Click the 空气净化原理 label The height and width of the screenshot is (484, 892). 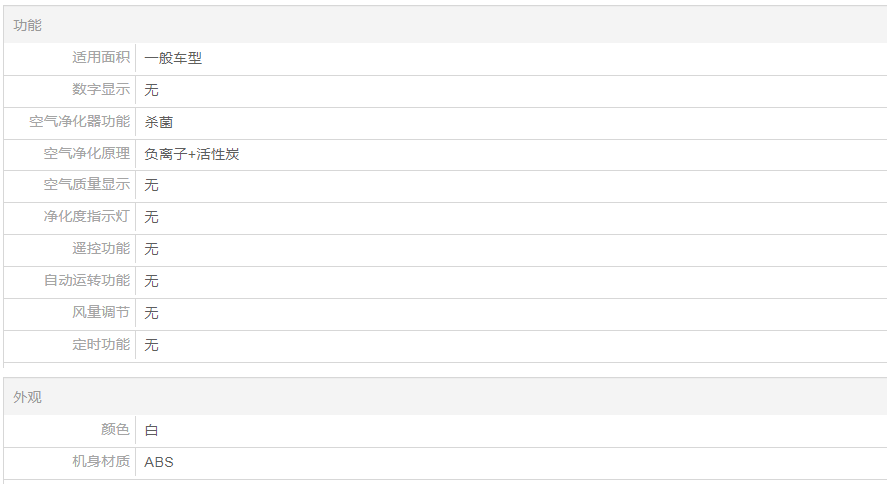point(87,154)
